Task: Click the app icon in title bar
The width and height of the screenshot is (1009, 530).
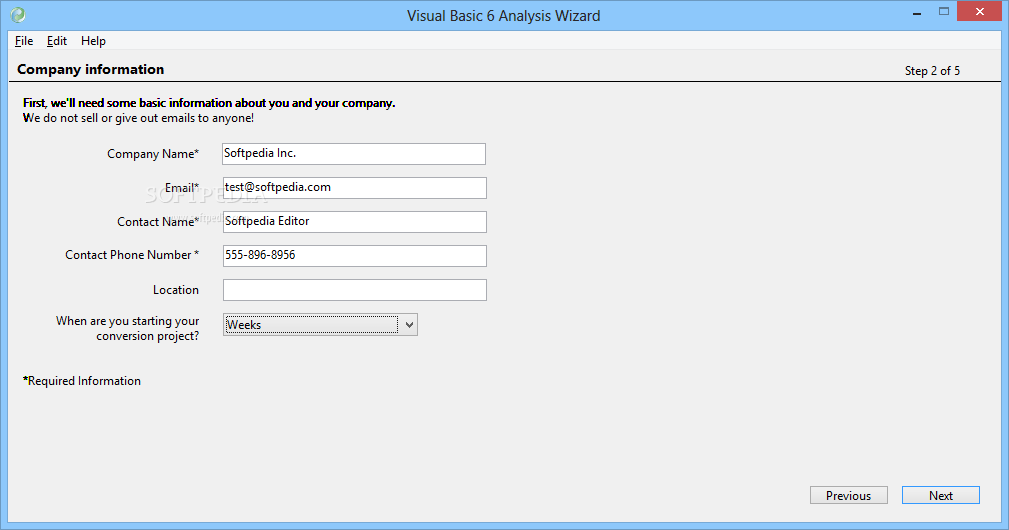Action: 18,15
